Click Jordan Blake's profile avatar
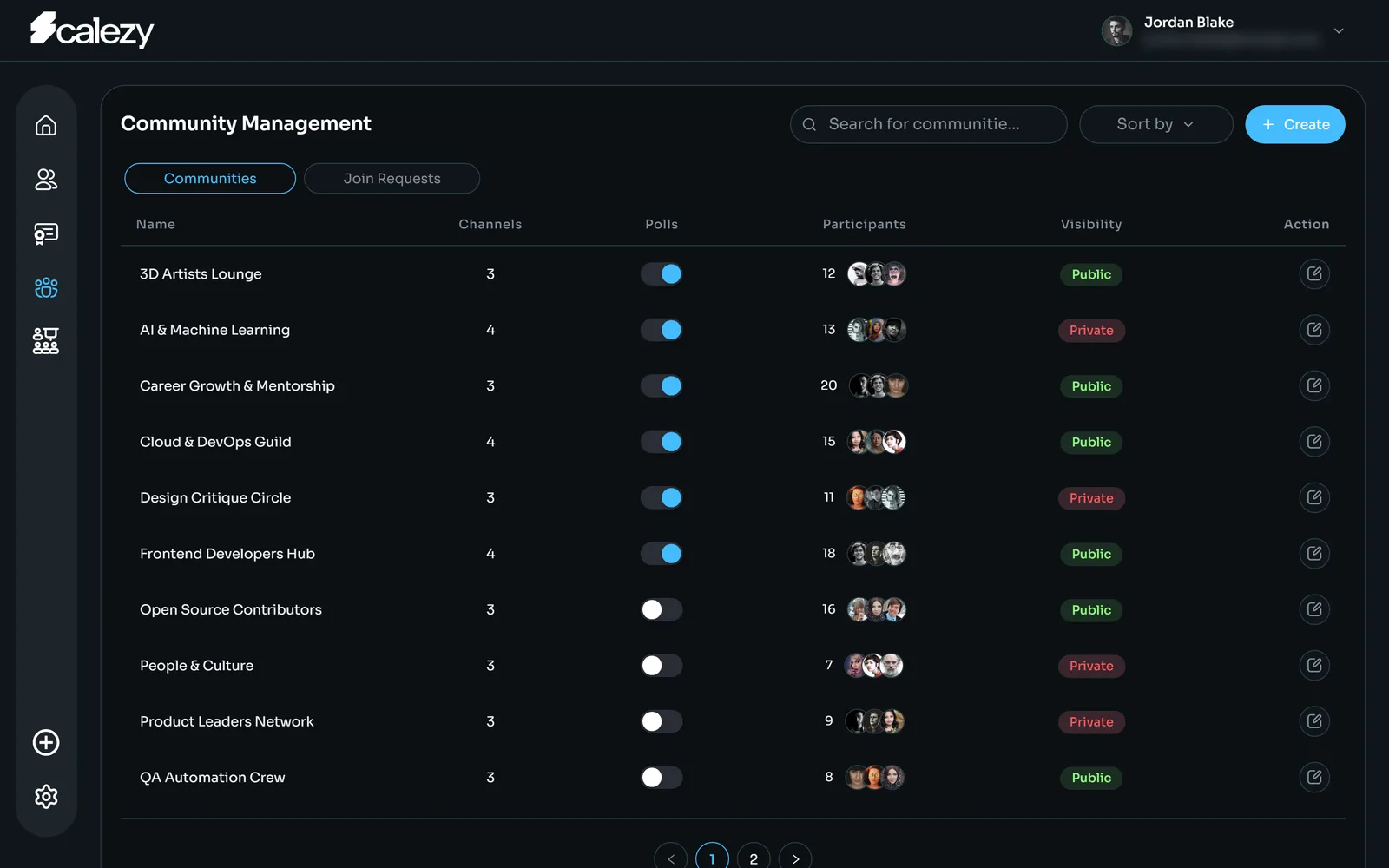The height and width of the screenshot is (868, 1389). point(1116,30)
